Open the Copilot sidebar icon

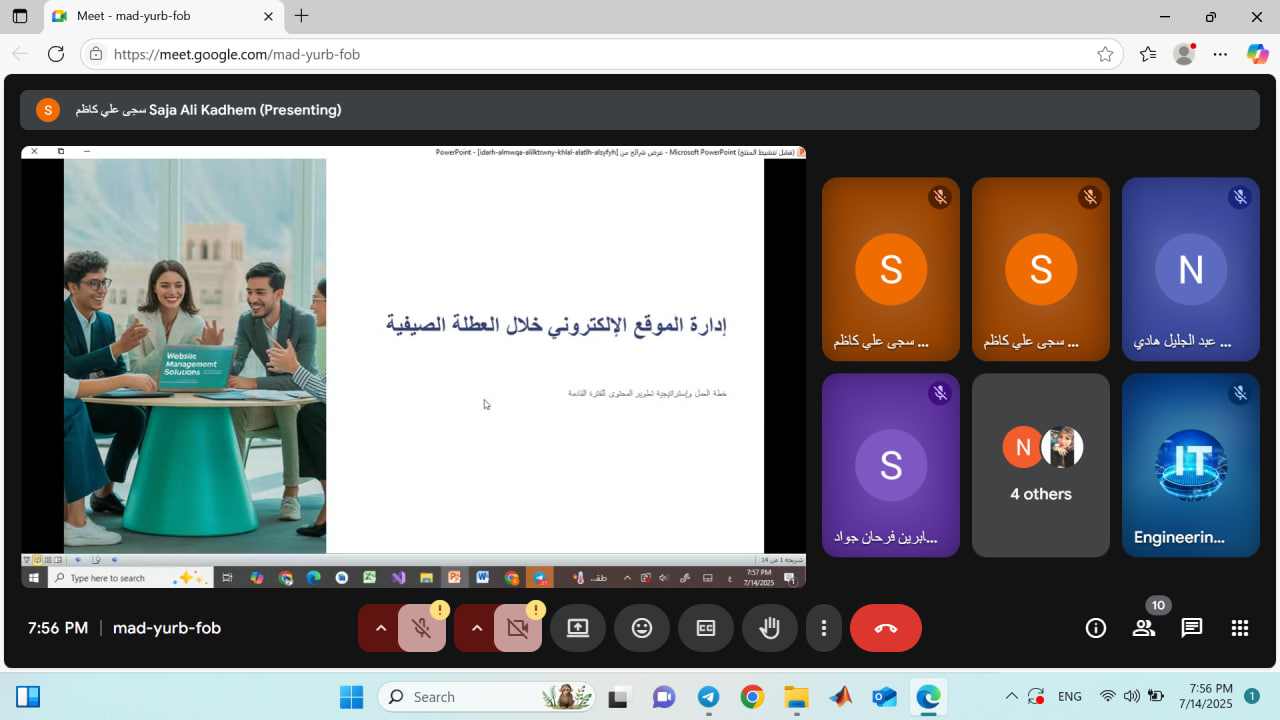tap(1257, 54)
